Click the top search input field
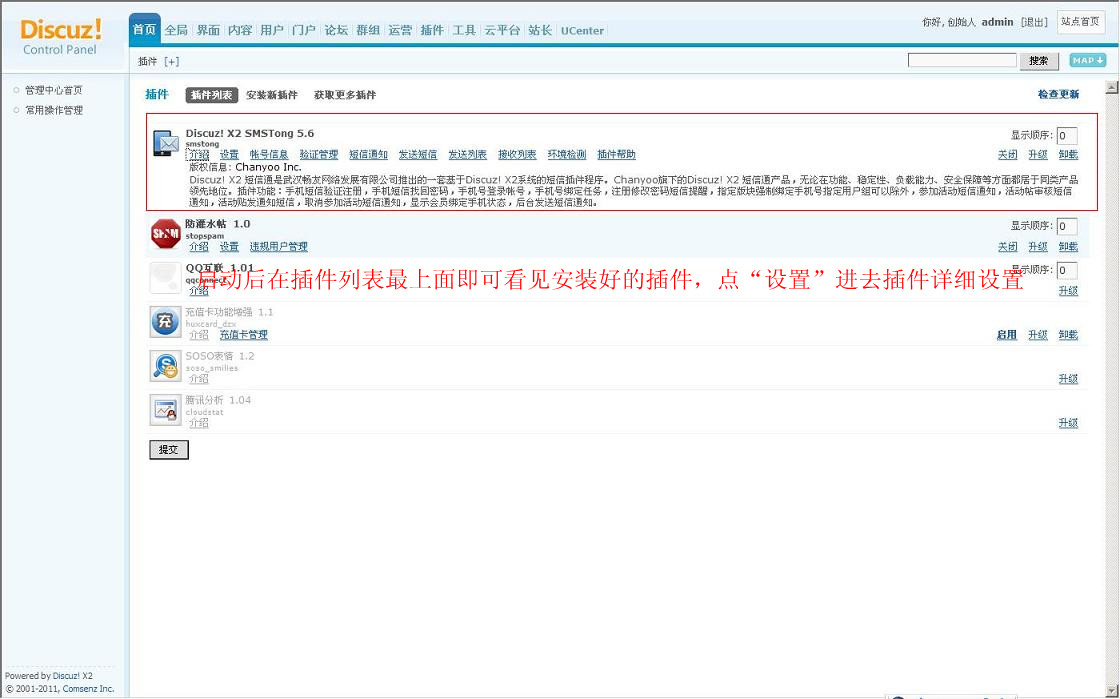 click(x=962, y=61)
